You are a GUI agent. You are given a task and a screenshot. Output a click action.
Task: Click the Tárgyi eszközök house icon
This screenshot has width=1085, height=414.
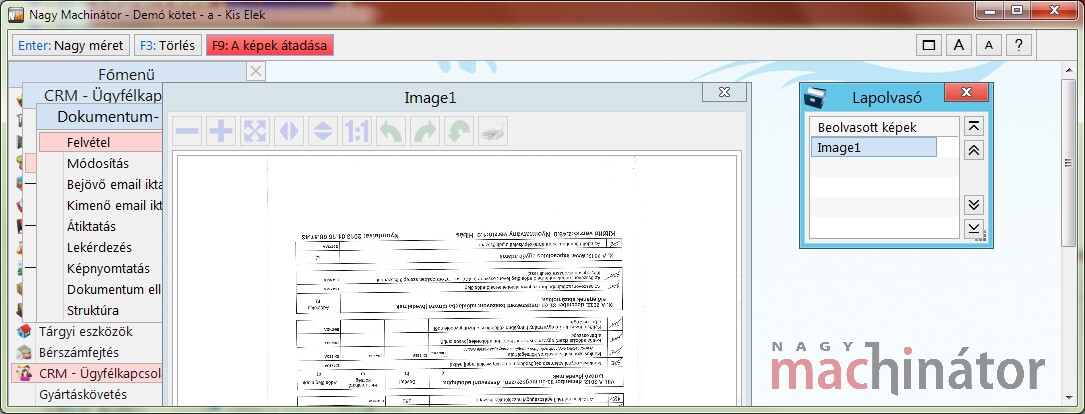pyautogui.click(x=24, y=332)
